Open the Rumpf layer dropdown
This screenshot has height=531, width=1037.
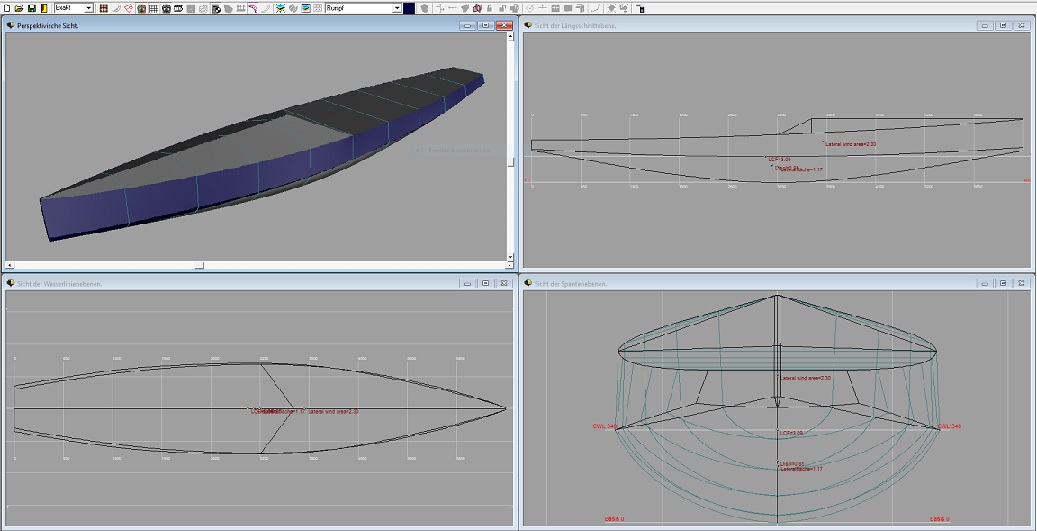[396, 8]
